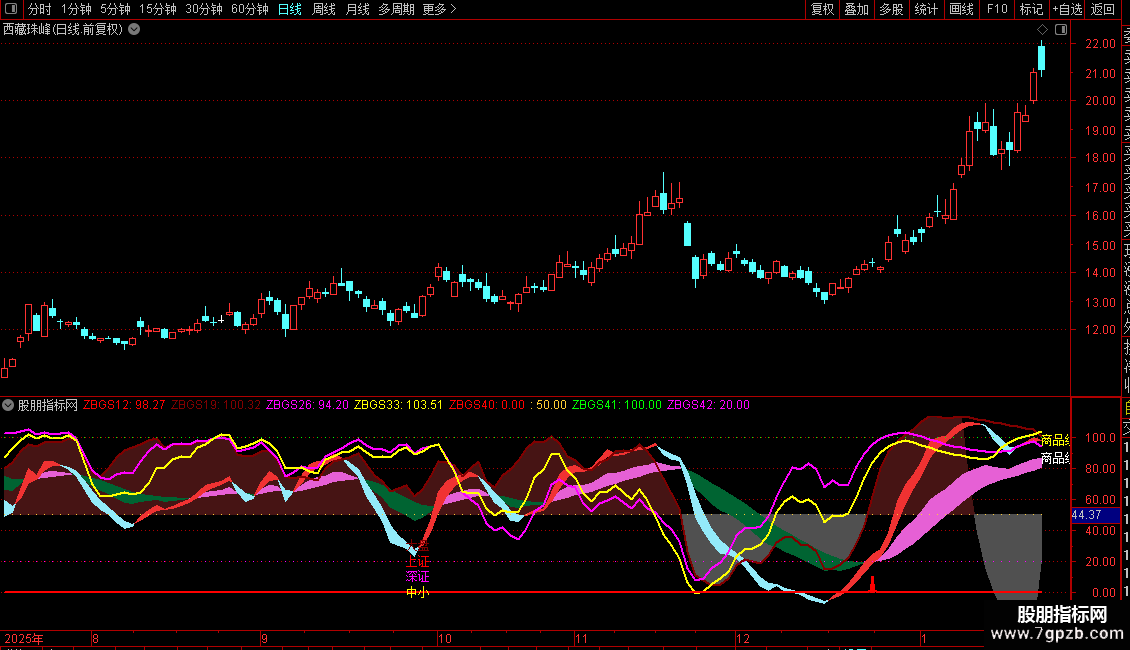Click the diamond marker icon above price axis

coord(1042,30)
